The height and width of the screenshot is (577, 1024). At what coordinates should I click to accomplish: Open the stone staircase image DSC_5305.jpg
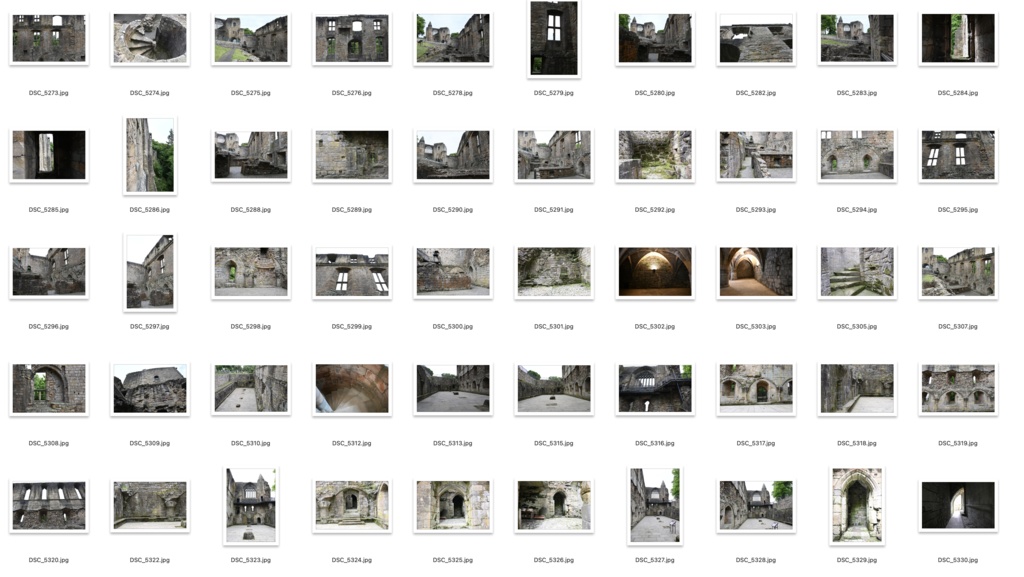[856, 271]
